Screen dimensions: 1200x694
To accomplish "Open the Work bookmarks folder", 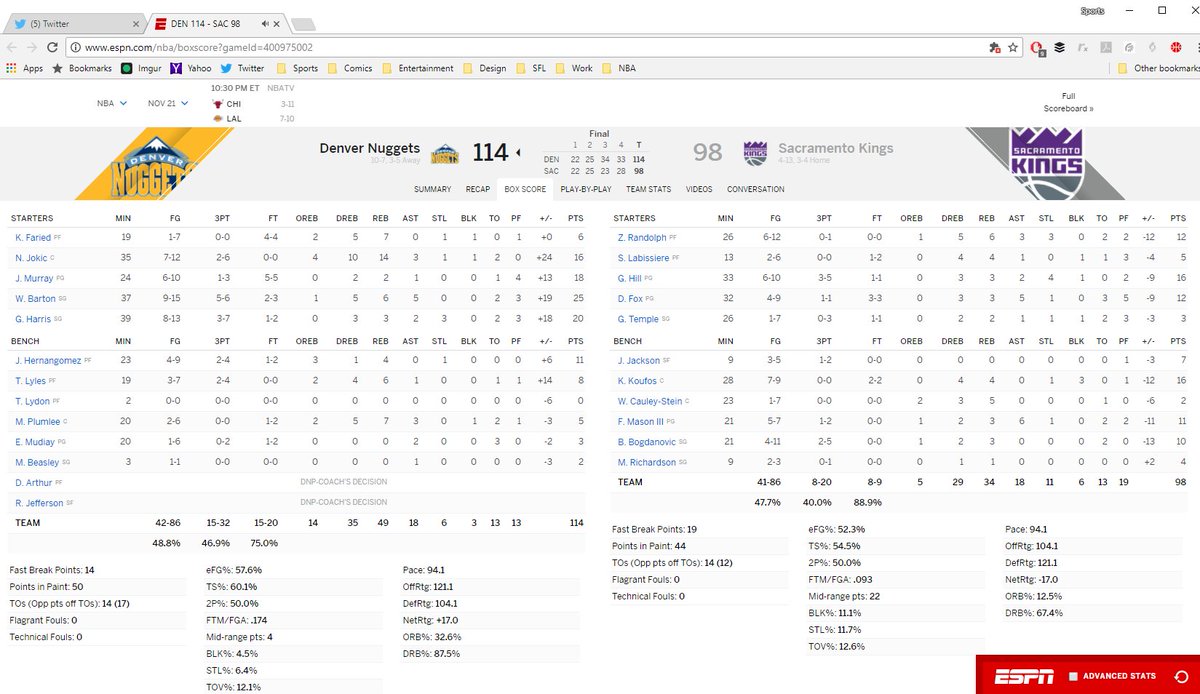I will [x=574, y=69].
